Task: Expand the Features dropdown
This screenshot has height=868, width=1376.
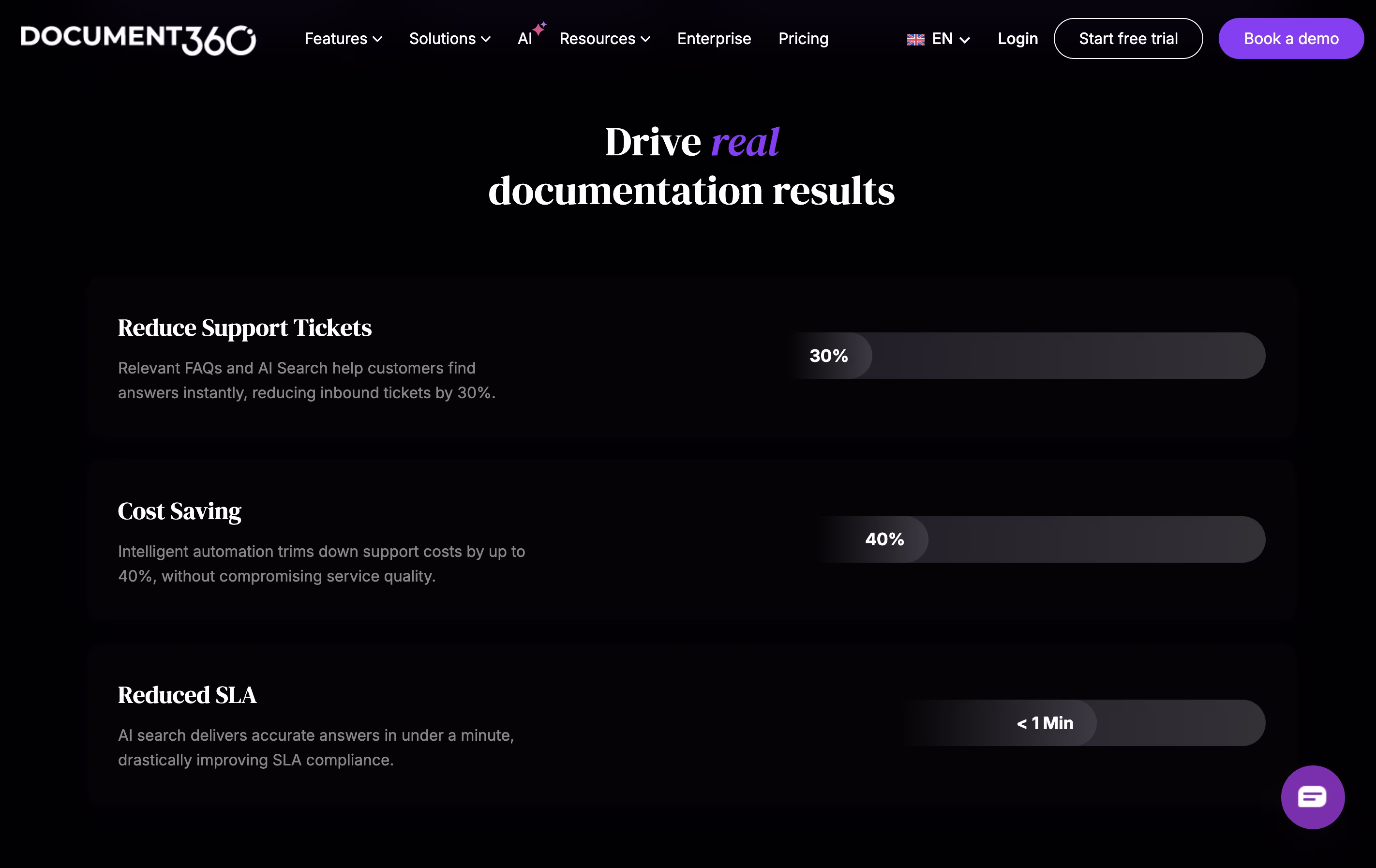Action: (342, 38)
